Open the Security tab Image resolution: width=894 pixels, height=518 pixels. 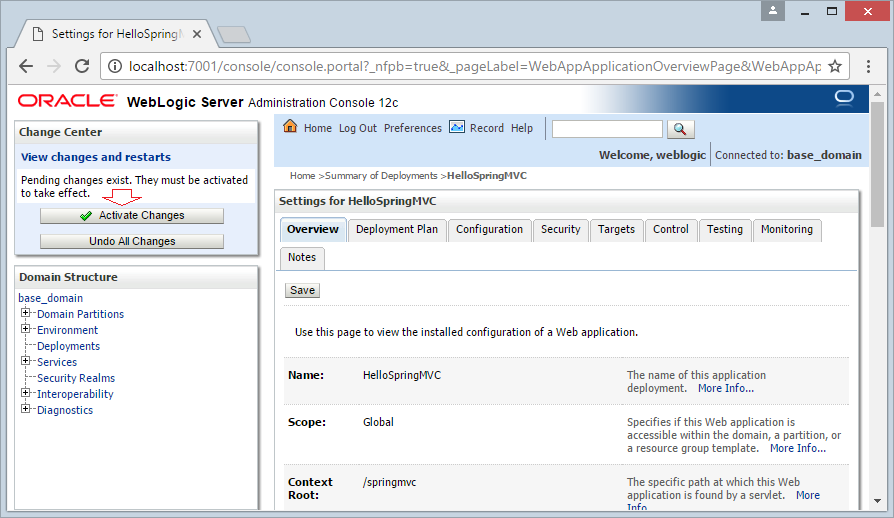click(560, 230)
